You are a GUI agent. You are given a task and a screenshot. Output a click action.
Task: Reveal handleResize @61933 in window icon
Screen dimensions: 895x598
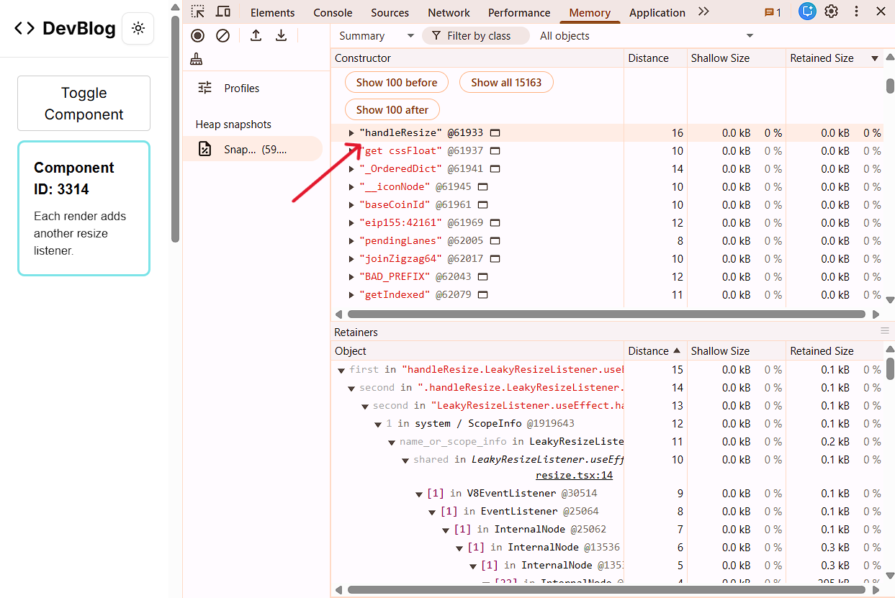[495, 133]
